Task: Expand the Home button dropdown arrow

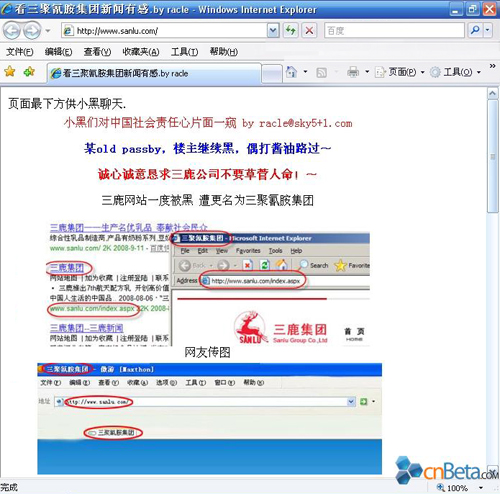Action: (305, 72)
